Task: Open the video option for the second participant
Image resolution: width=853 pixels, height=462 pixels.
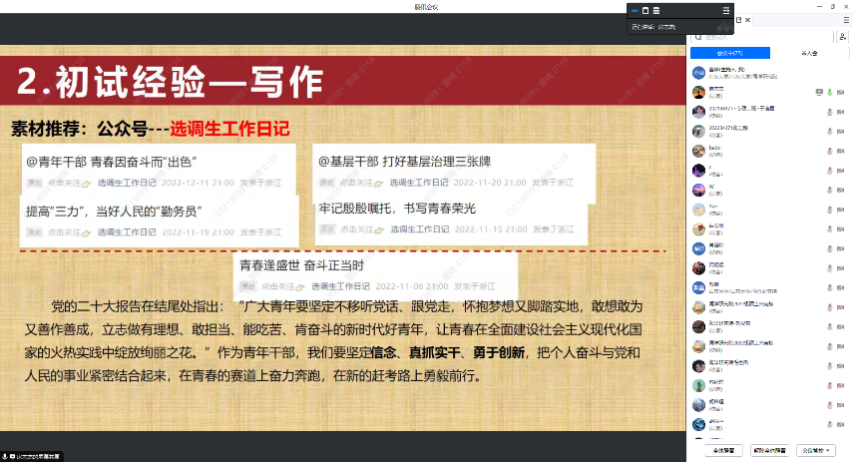Action: pyautogui.click(x=841, y=92)
